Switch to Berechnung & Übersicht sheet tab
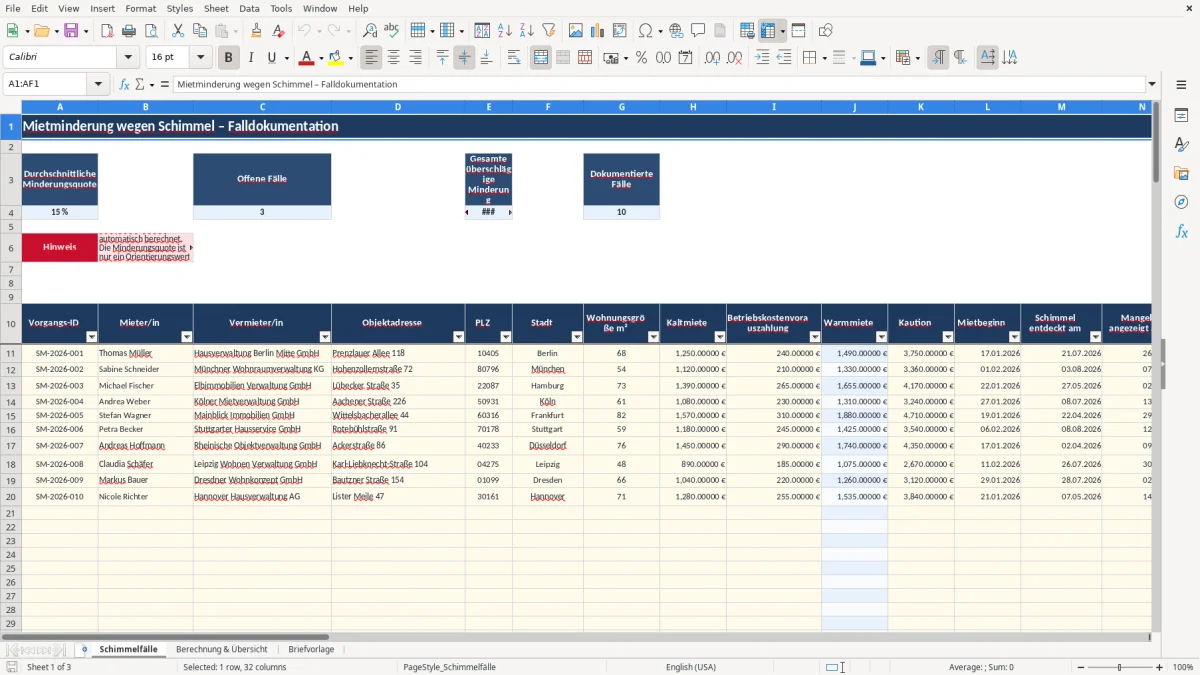This screenshot has height=675, width=1200. pyautogui.click(x=221, y=649)
